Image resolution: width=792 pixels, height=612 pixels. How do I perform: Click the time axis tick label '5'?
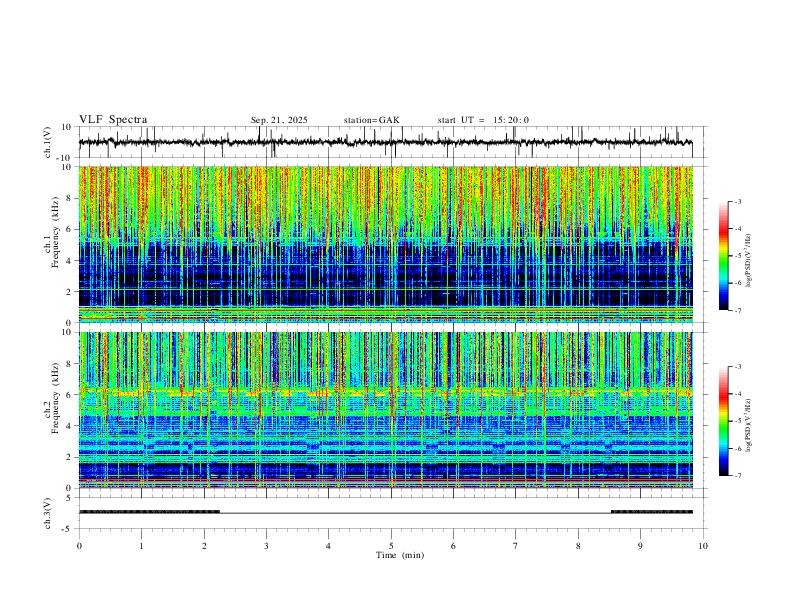point(391,546)
